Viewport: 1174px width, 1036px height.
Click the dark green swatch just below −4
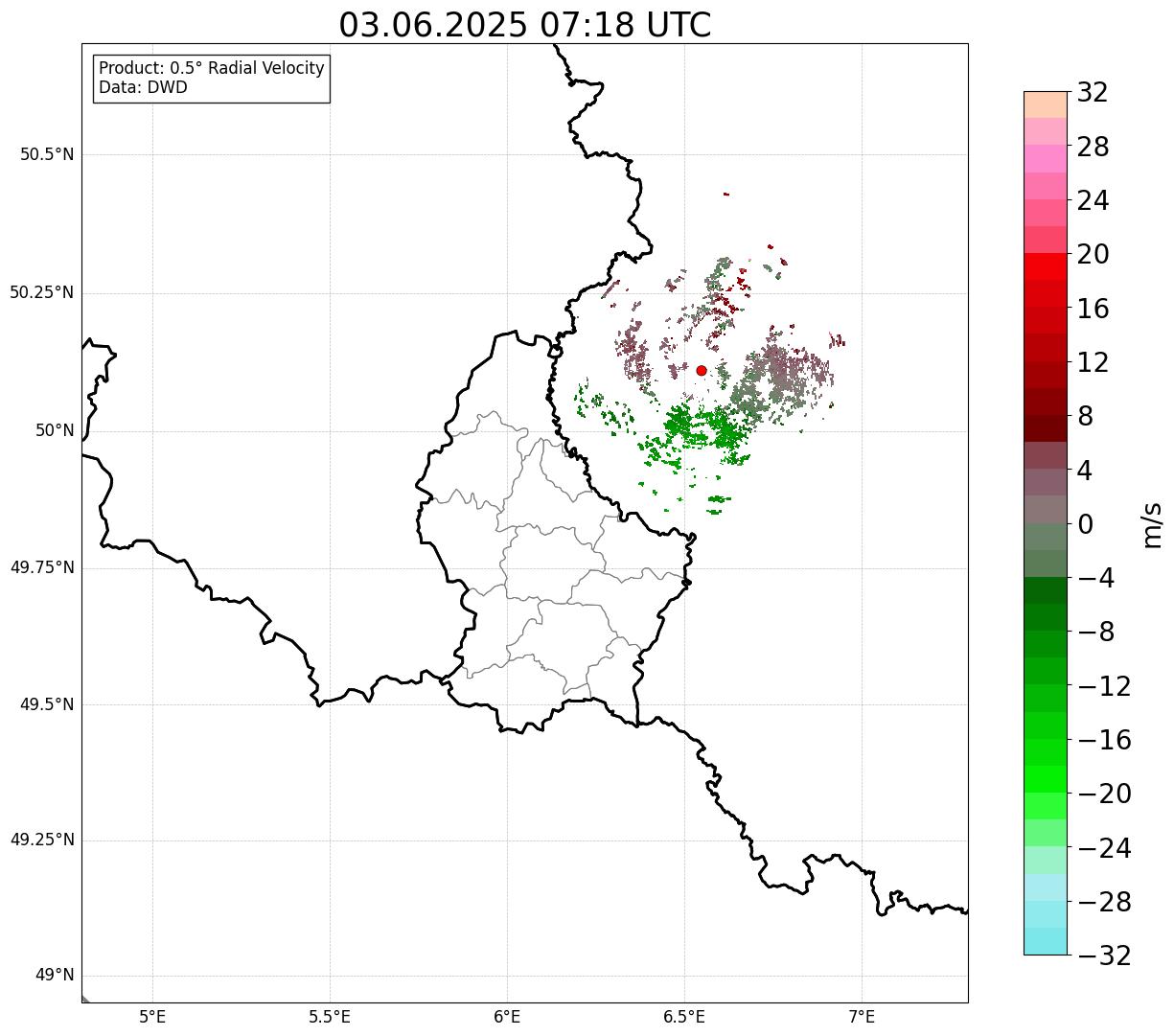tap(1045, 590)
